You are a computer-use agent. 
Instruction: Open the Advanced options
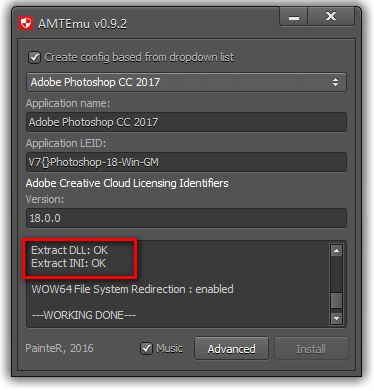point(231,349)
